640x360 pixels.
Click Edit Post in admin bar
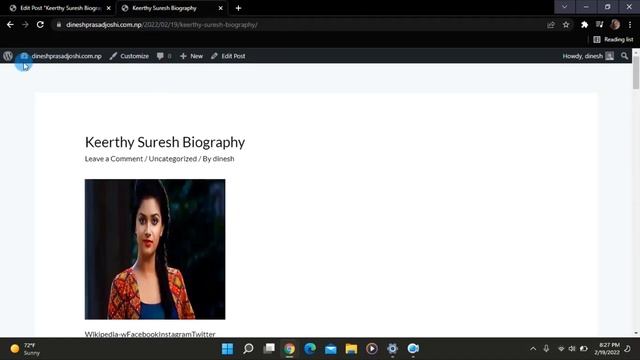coord(228,56)
